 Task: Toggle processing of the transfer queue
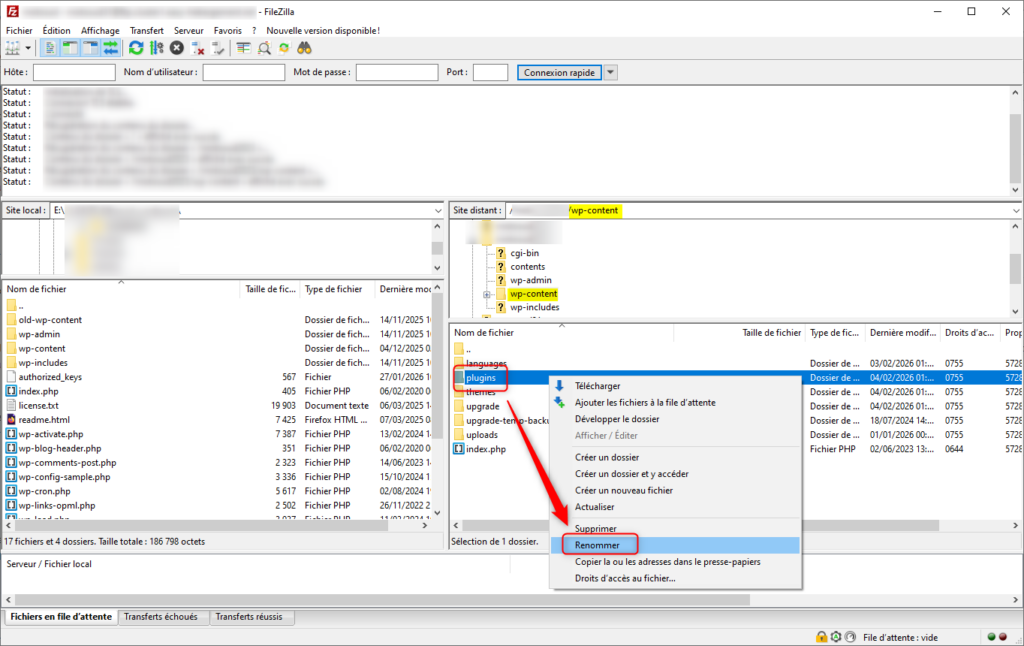click(156, 48)
